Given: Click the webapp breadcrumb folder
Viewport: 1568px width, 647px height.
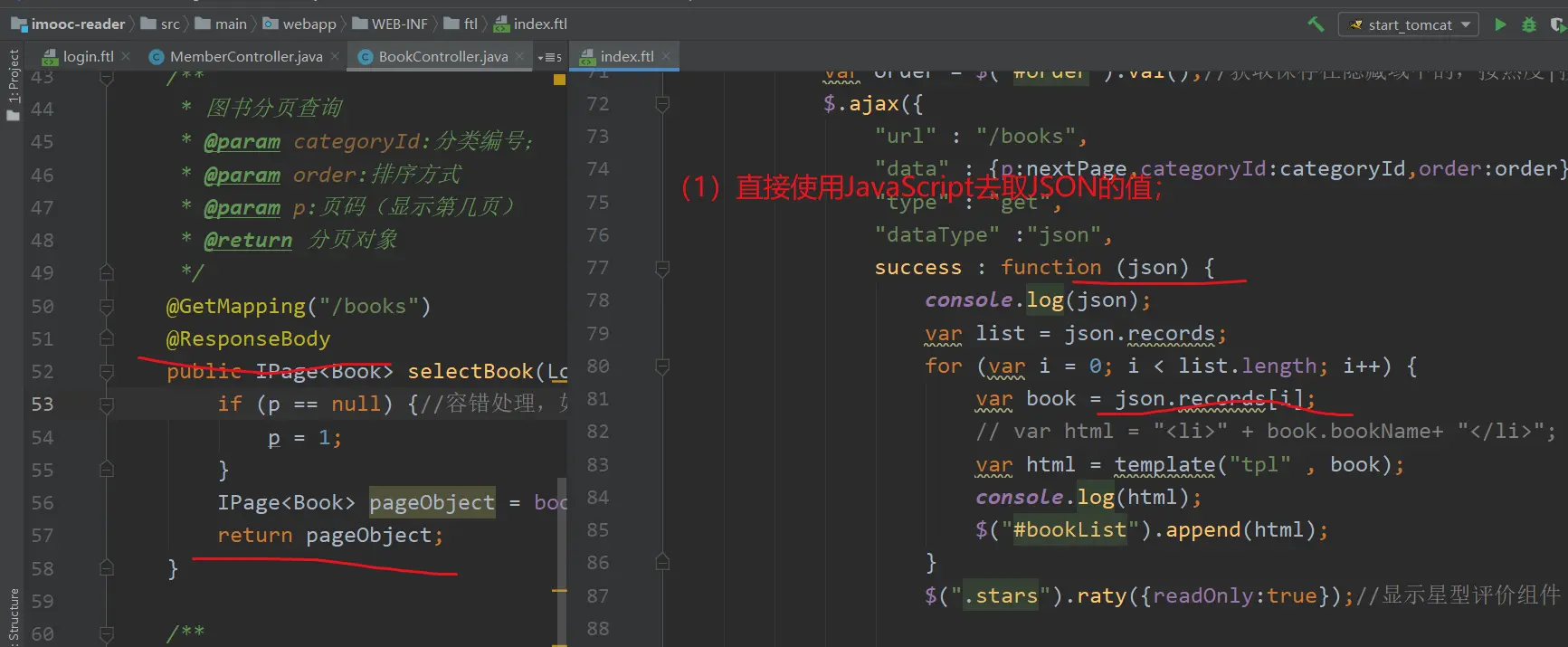Looking at the screenshot, I should pyautogui.click(x=309, y=24).
